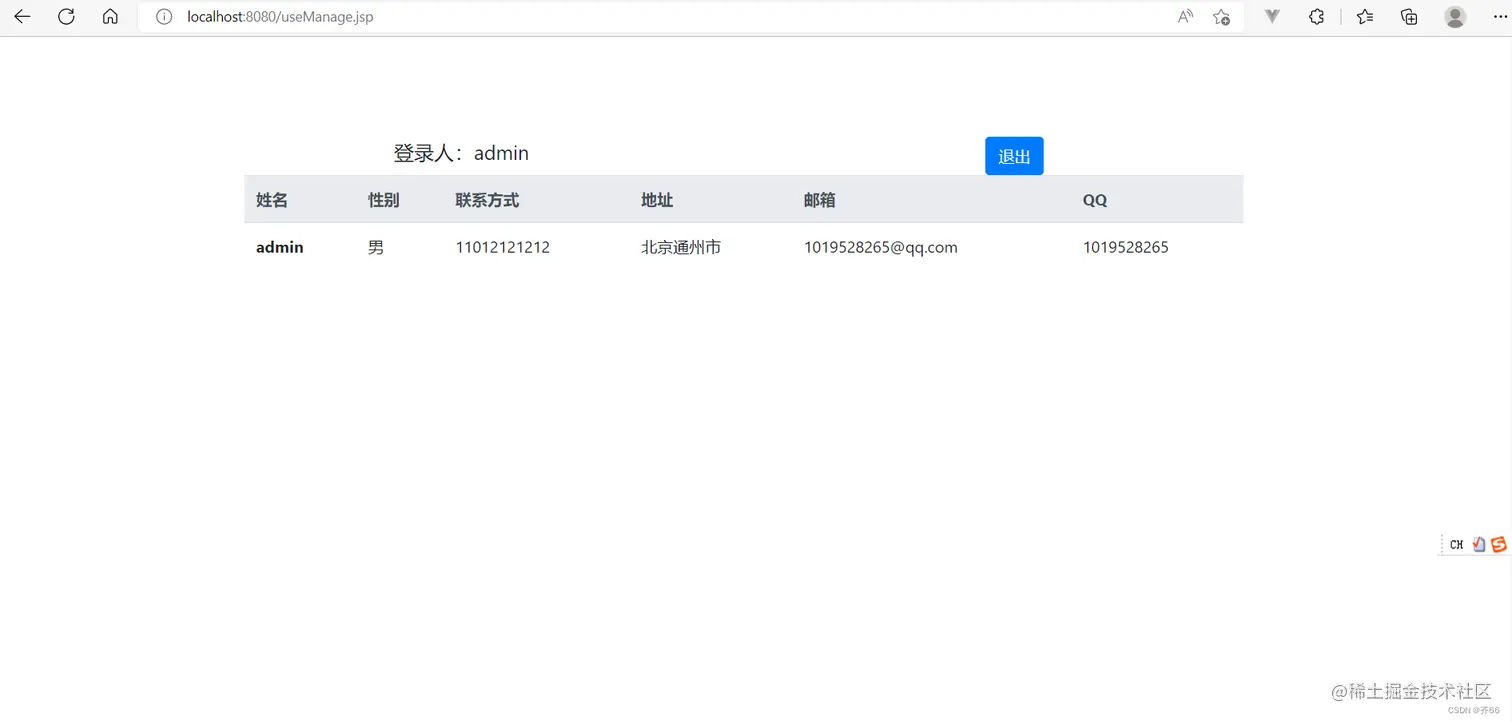Open the browser home page
Viewport: 1512px width, 722px height.
(x=110, y=16)
